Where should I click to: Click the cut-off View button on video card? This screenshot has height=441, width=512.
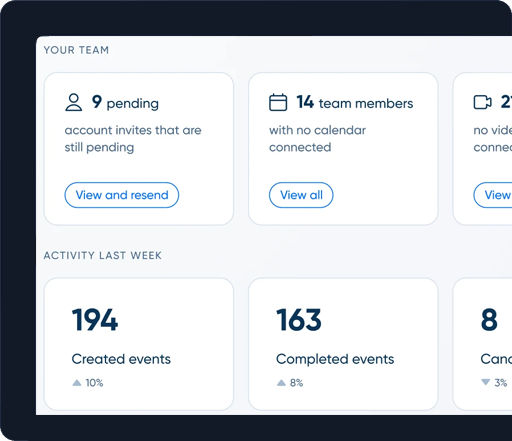(x=493, y=195)
